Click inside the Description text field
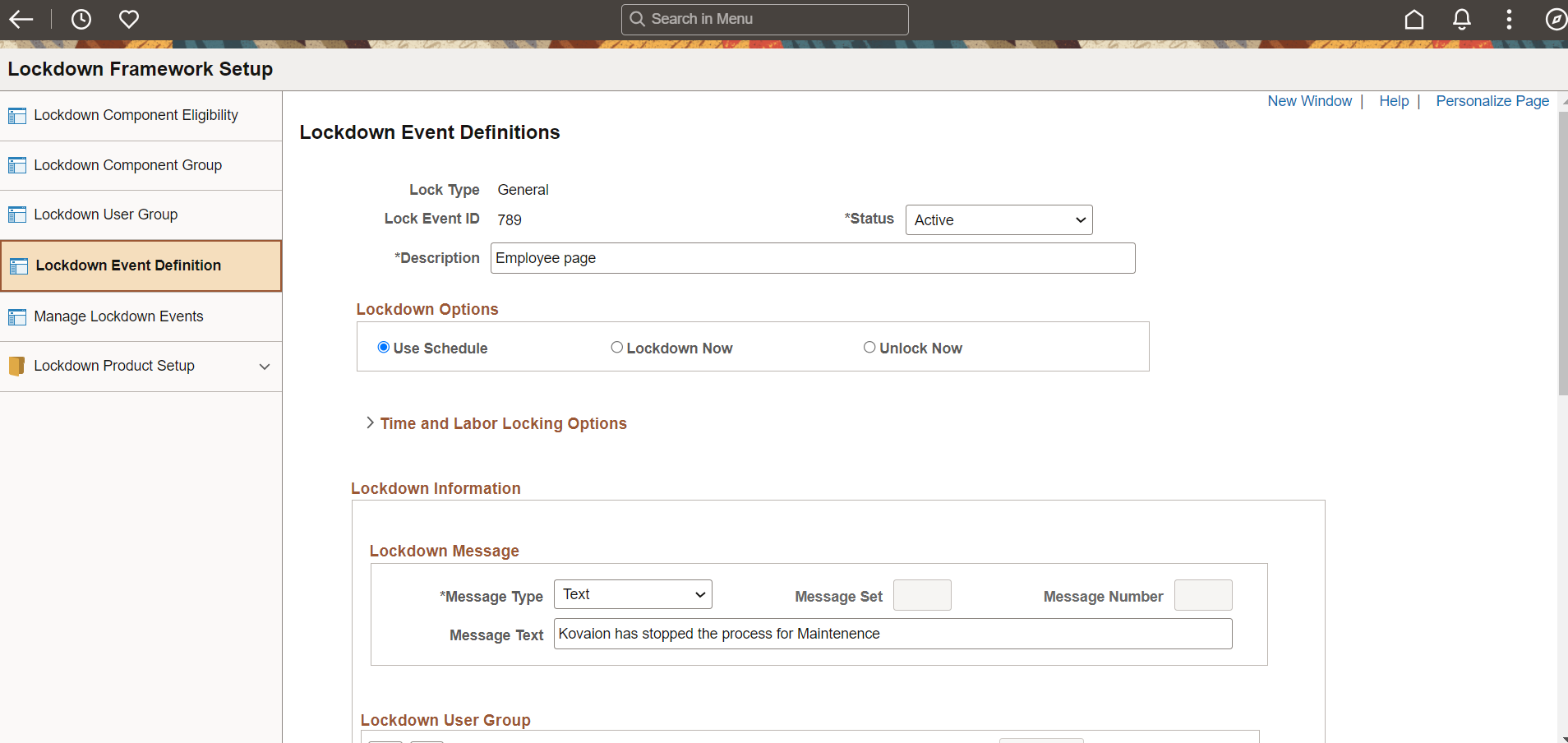Viewport: 1568px width, 743px height. 812,257
